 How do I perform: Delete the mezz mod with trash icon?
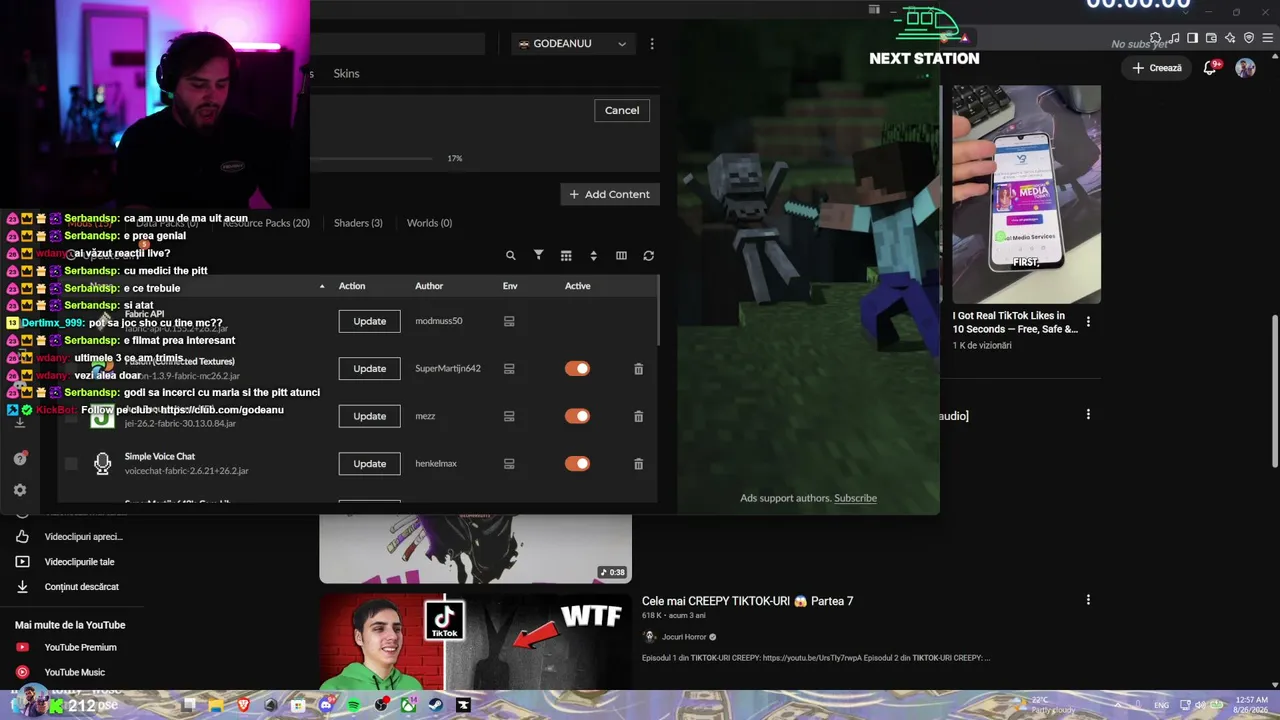click(638, 416)
